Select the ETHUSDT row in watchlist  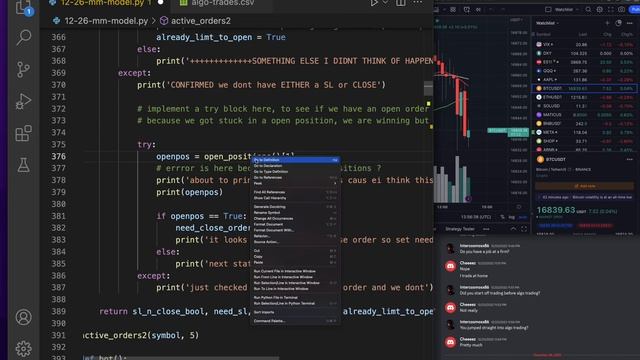click(x=584, y=97)
